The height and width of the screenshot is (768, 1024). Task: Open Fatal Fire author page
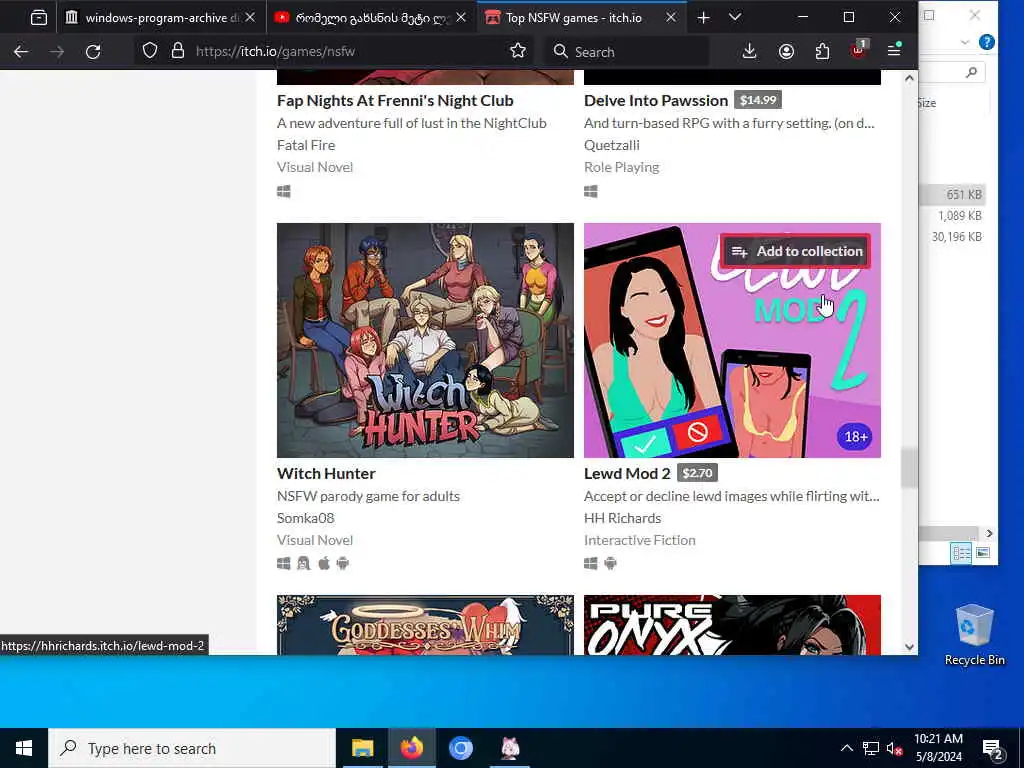306,145
